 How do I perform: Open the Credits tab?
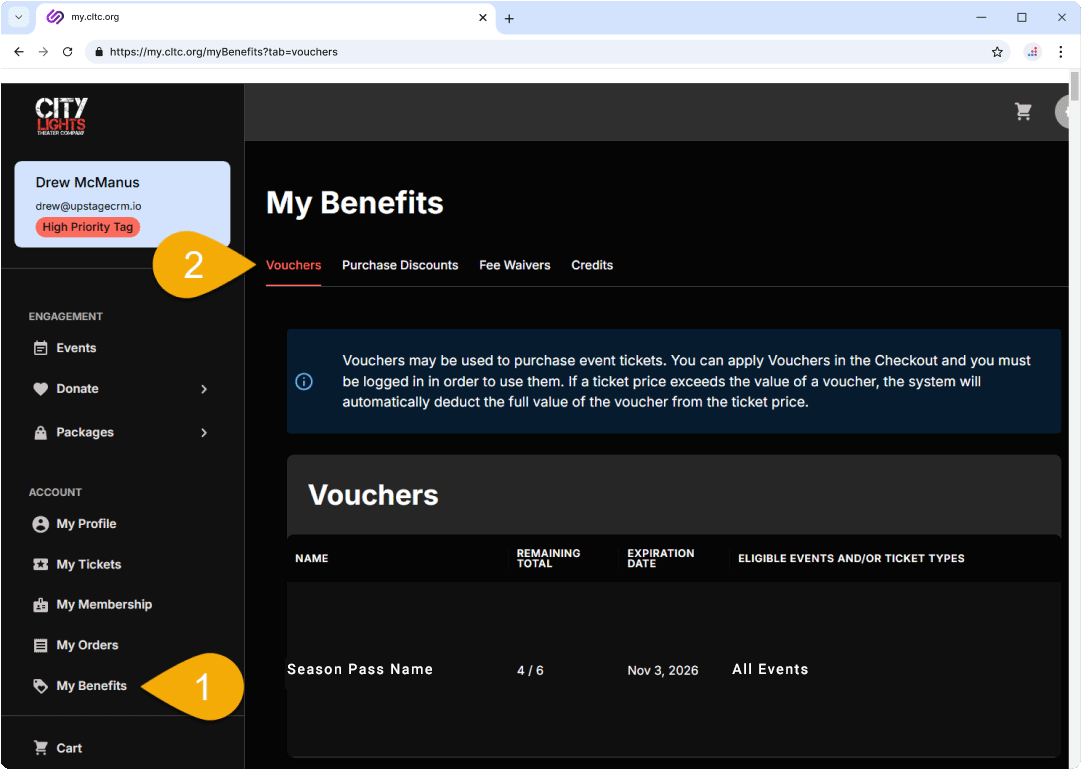[592, 265]
